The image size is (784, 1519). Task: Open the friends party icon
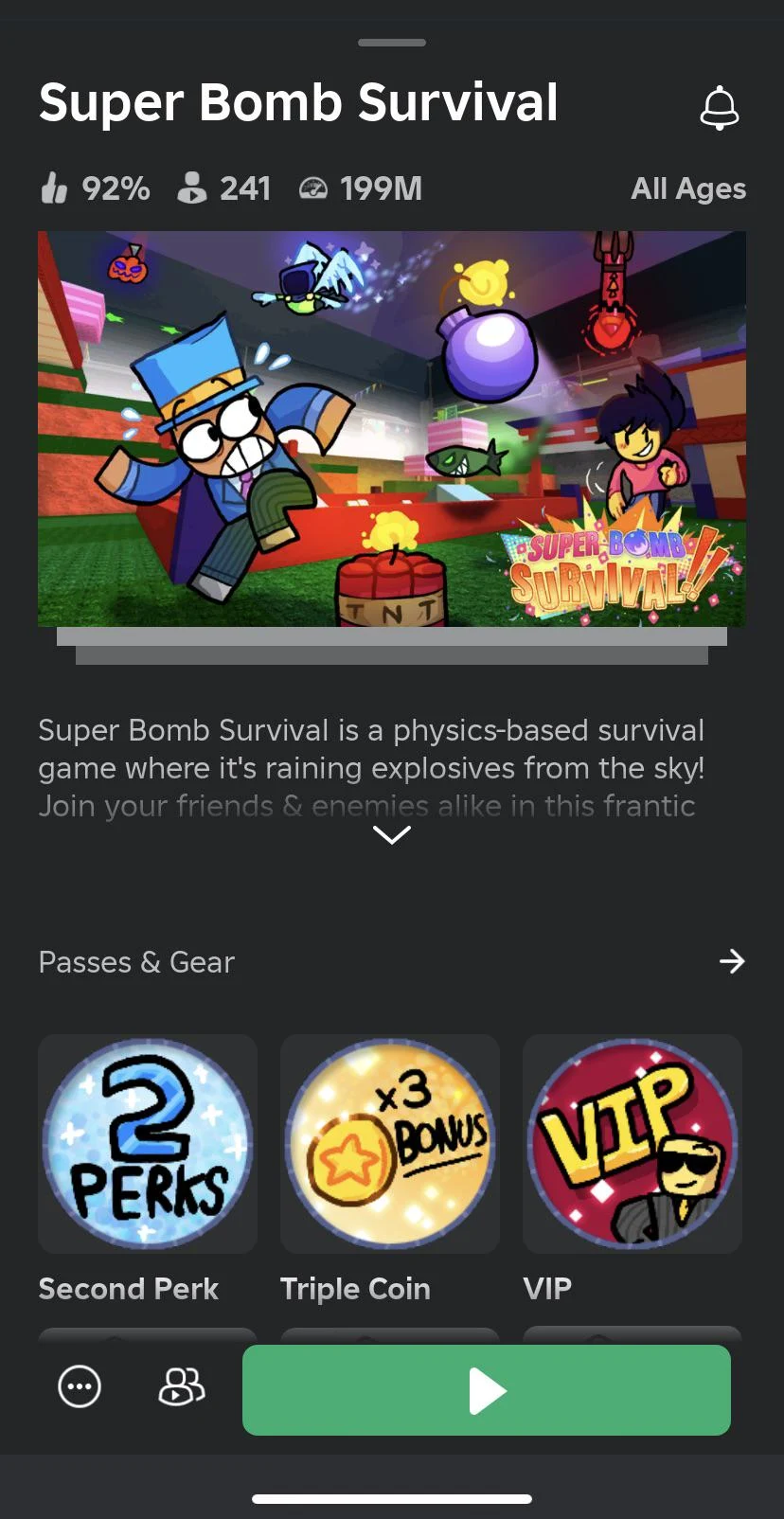pos(181,1387)
